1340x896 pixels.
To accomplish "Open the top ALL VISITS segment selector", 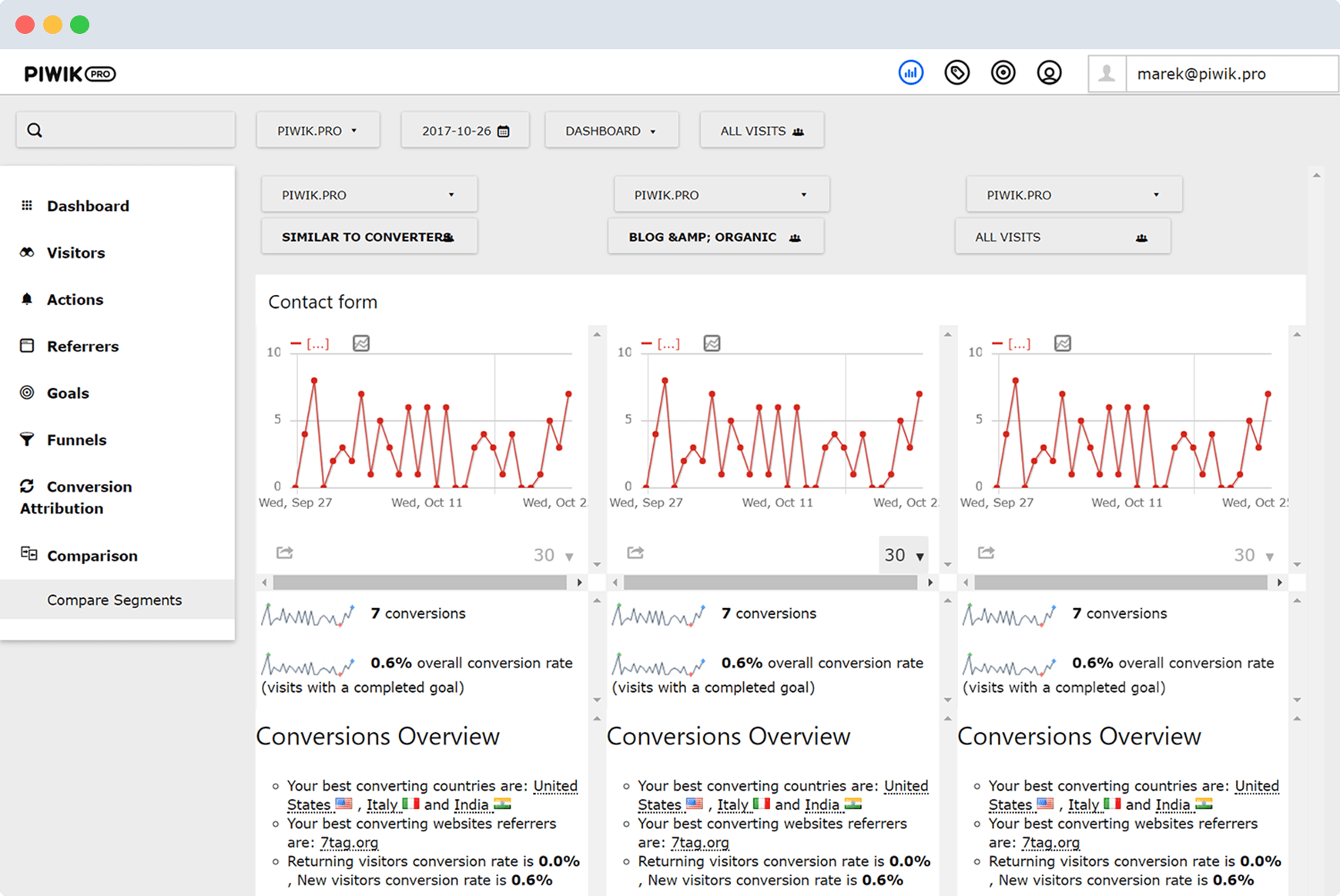I will point(762,130).
